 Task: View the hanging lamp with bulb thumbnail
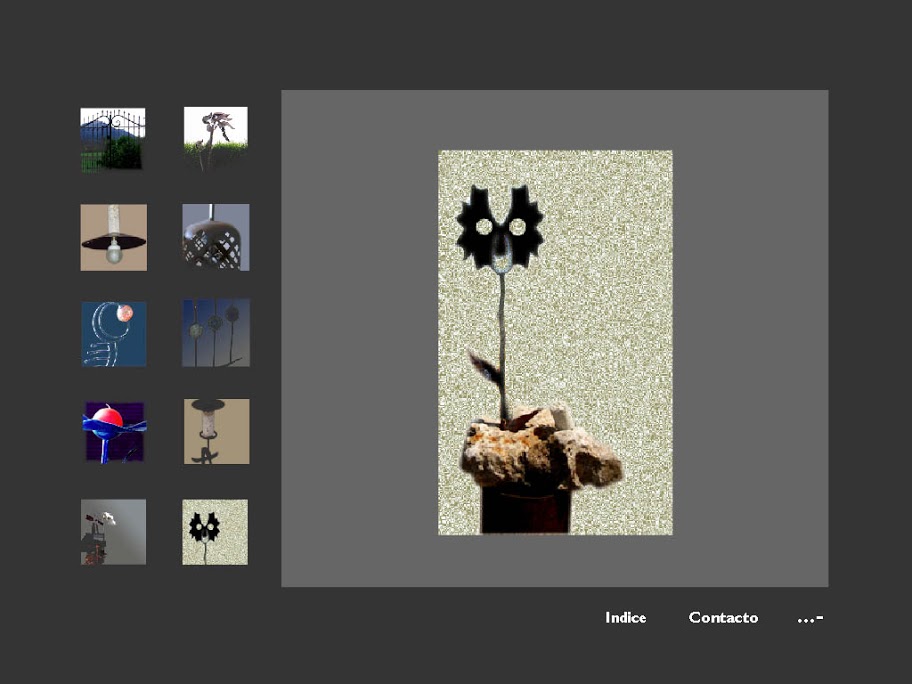pyautogui.click(x=113, y=237)
